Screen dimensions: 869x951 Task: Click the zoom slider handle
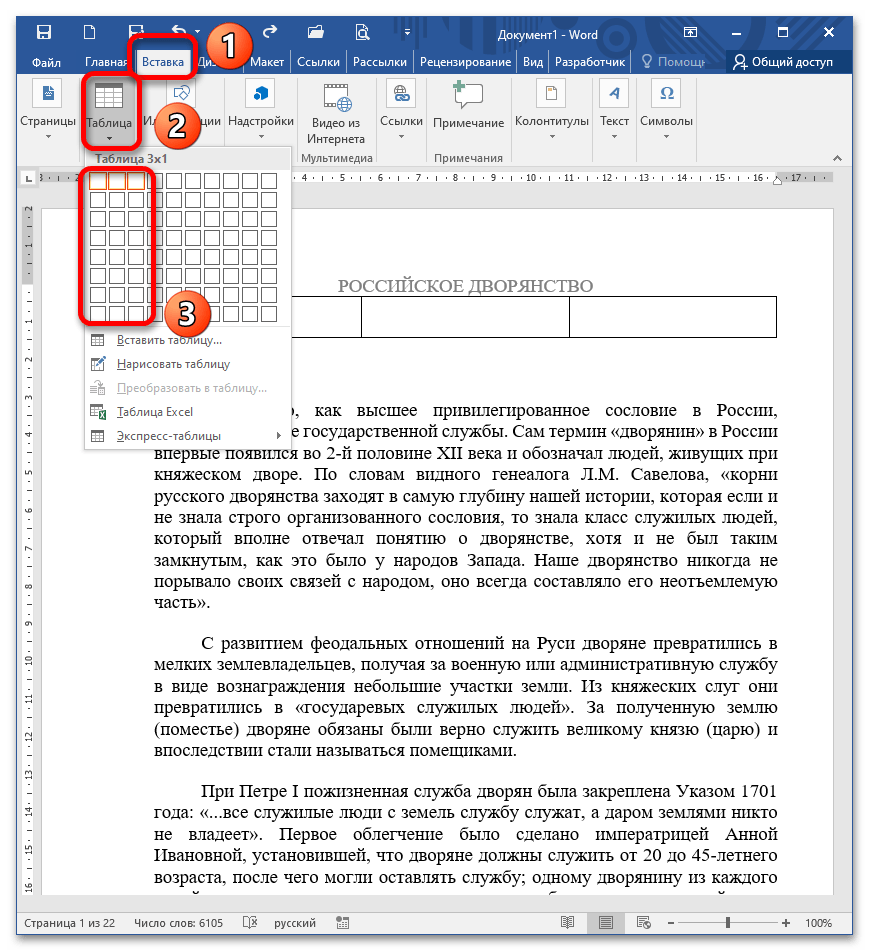pos(728,923)
